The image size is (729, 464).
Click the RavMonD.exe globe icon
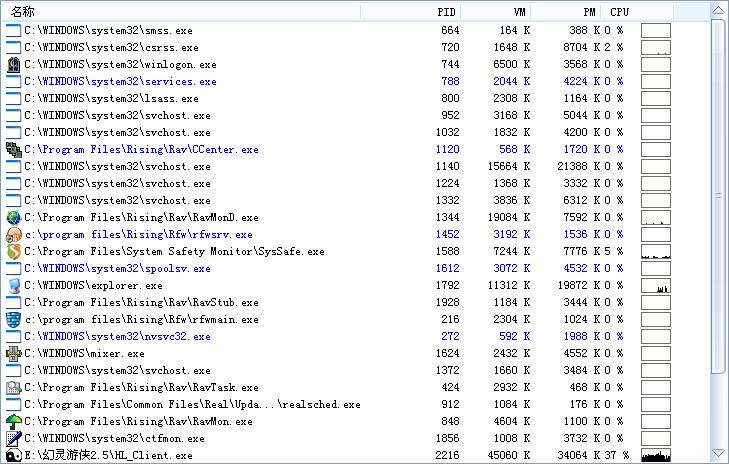tap(13, 217)
